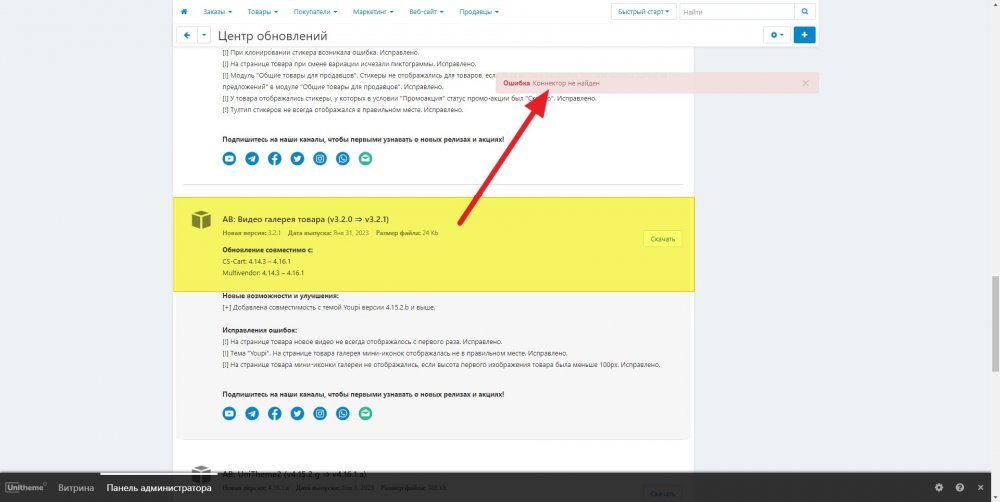Open the 'Заказы' menu
1000x502 pixels.
217,12
